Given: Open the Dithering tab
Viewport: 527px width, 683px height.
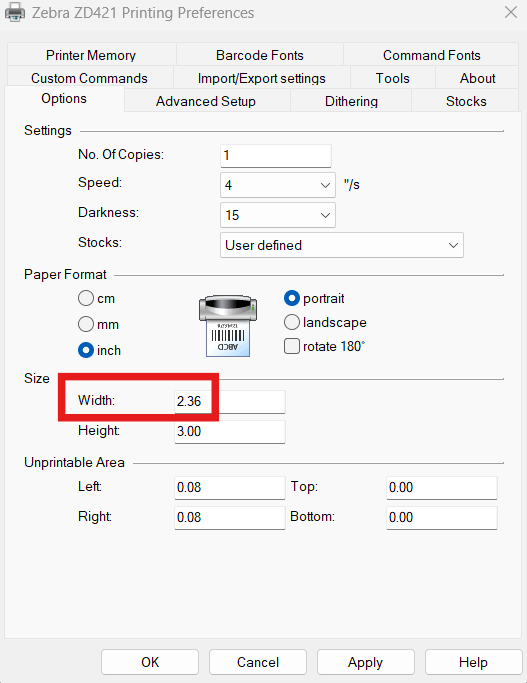Looking at the screenshot, I should [351, 101].
